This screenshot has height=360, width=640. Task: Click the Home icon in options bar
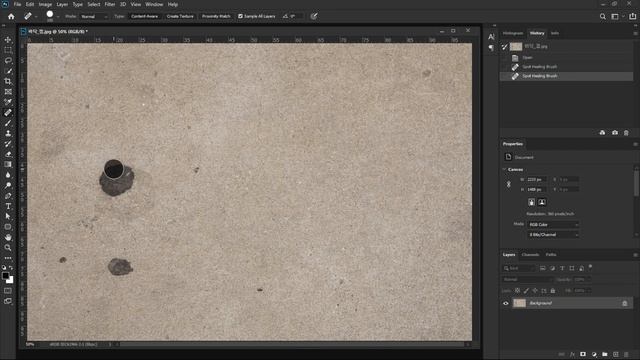[11, 16]
